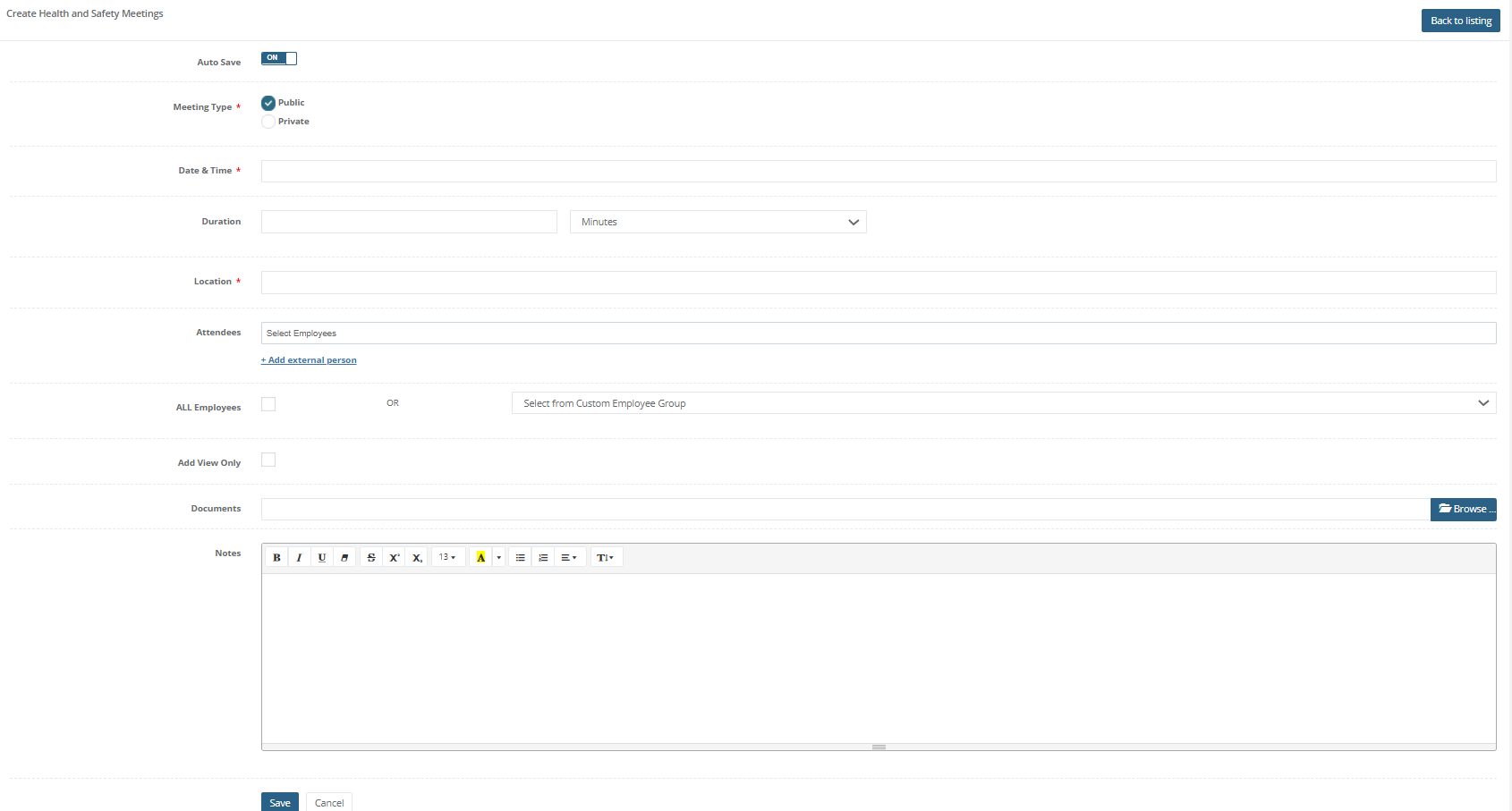
Task: Open the folder Browse button for Documents
Action: pos(1464,509)
